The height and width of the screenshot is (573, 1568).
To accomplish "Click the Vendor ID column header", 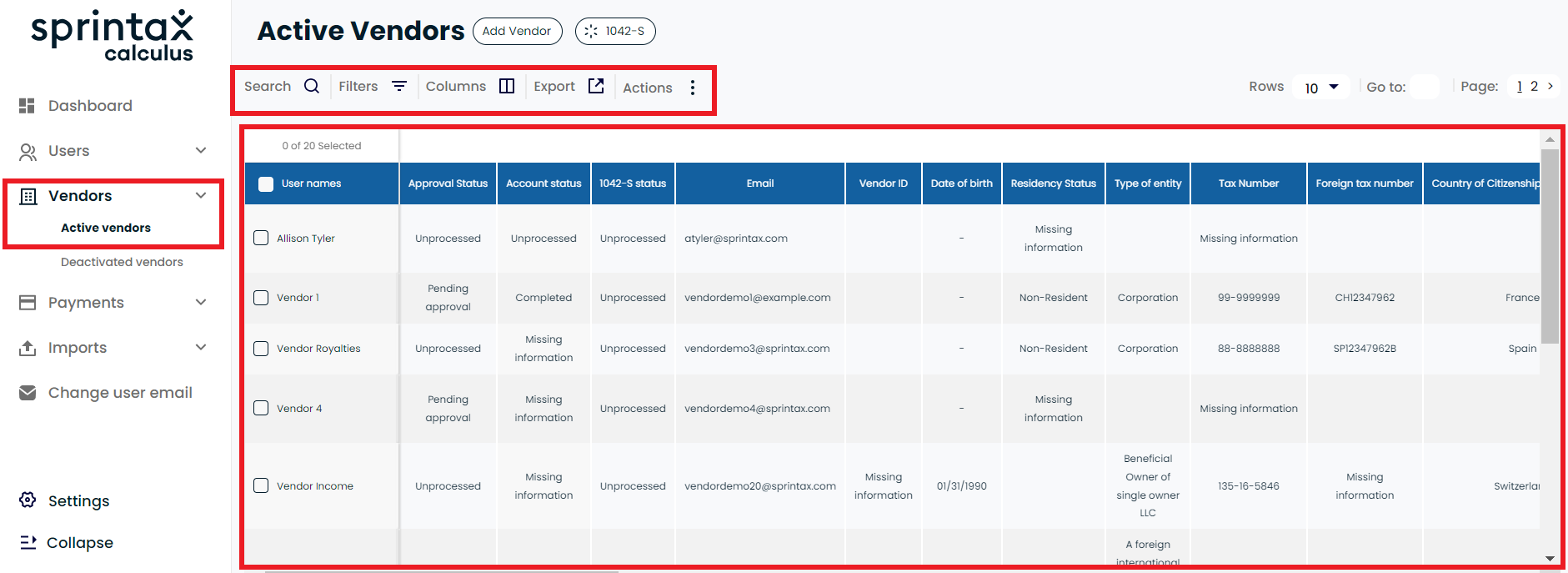I will tap(884, 183).
